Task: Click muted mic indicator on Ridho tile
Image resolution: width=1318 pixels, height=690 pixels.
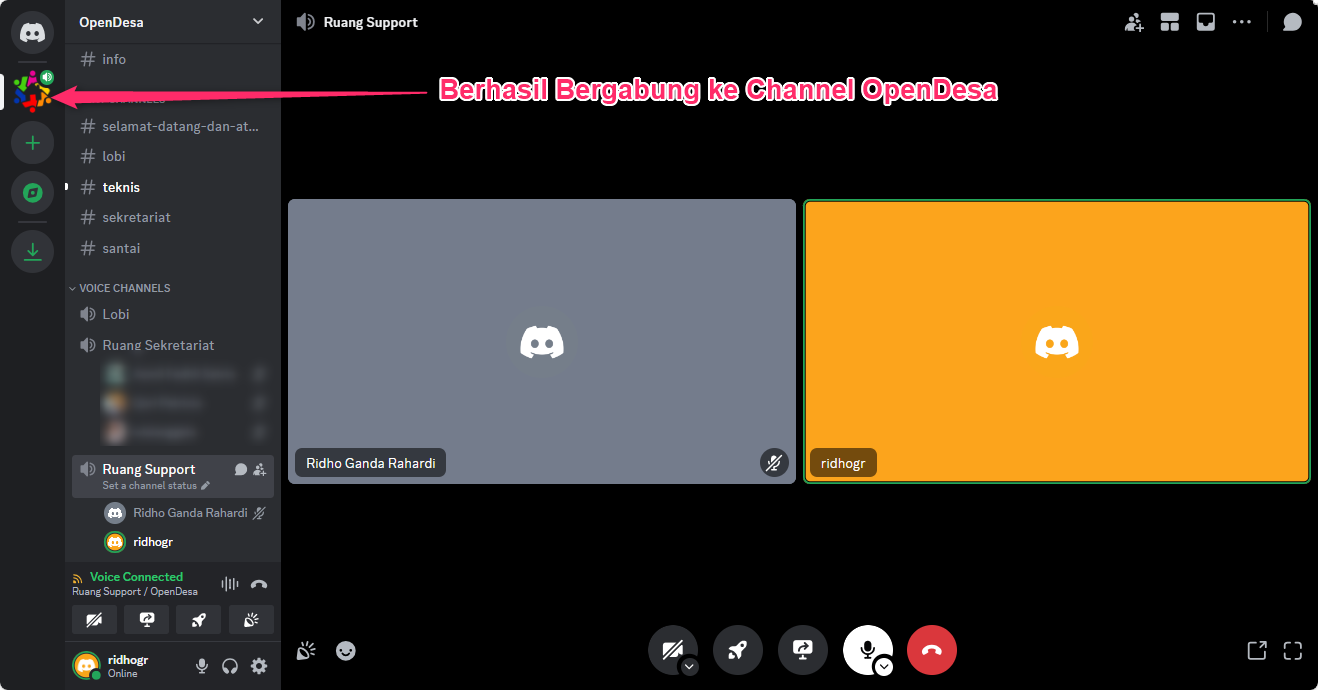Action: (x=773, y=462)
